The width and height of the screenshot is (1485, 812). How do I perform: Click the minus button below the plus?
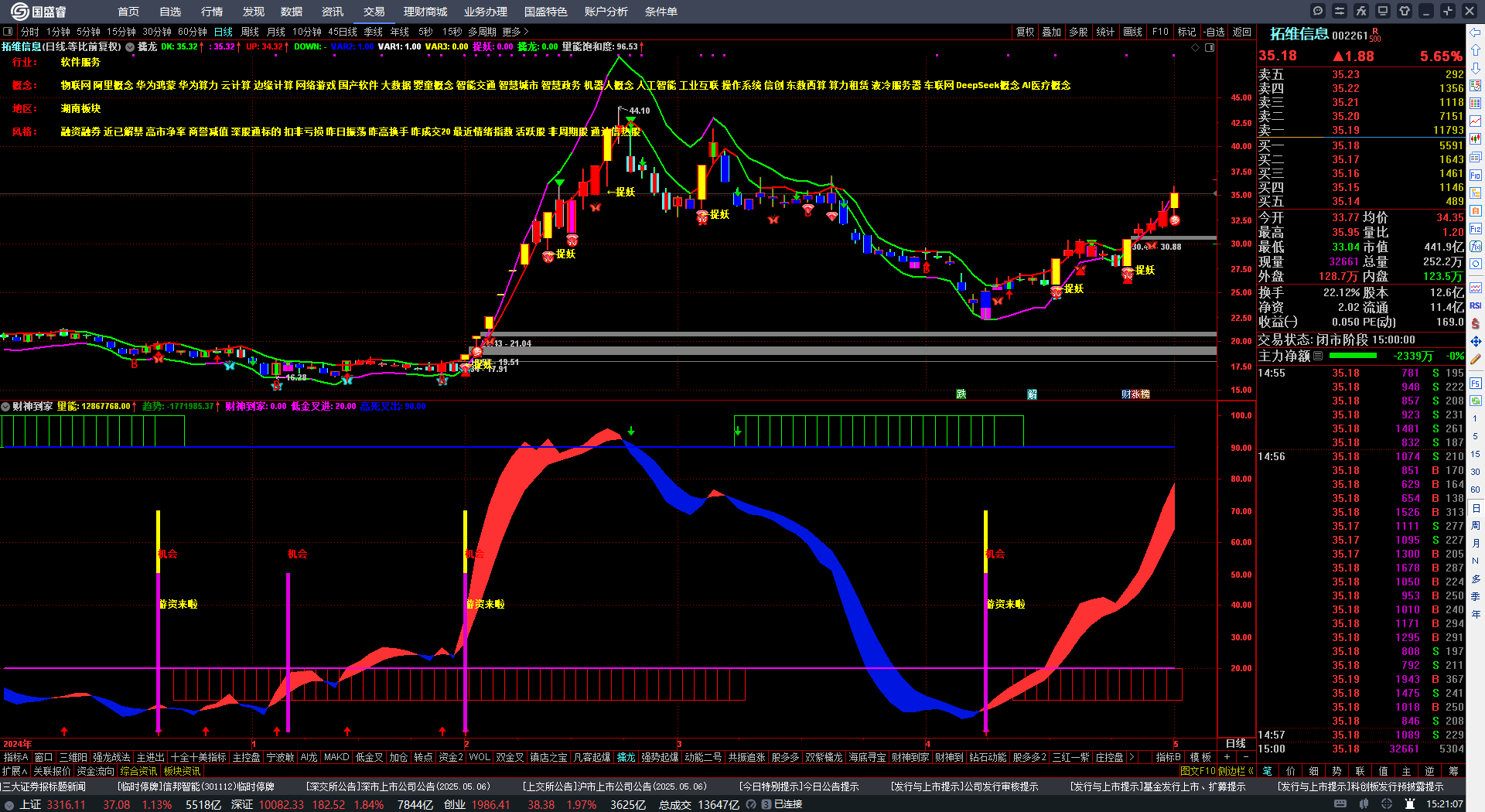(1245, 757)
